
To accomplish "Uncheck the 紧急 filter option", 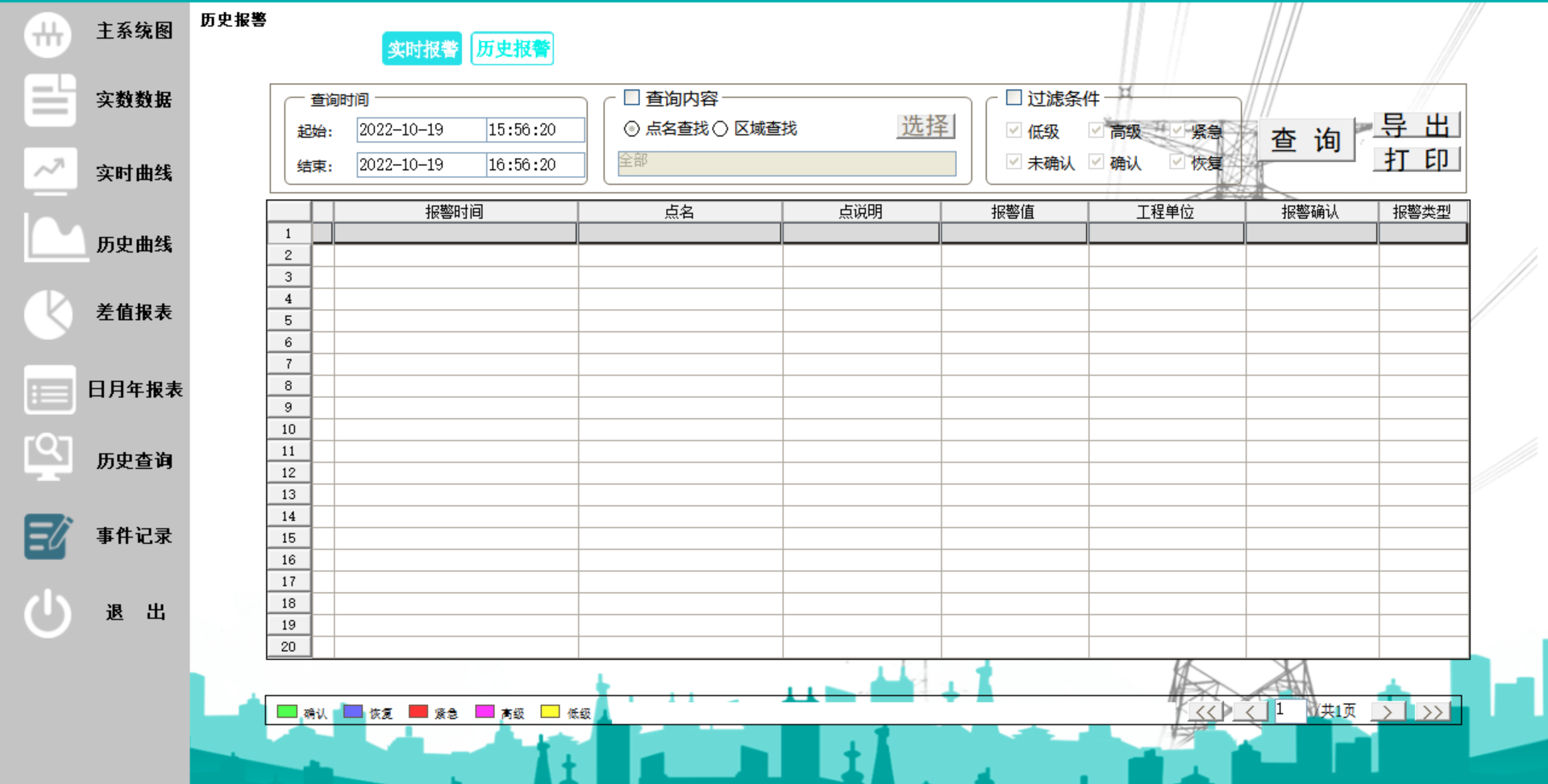I will click(x=1177, y=131).
